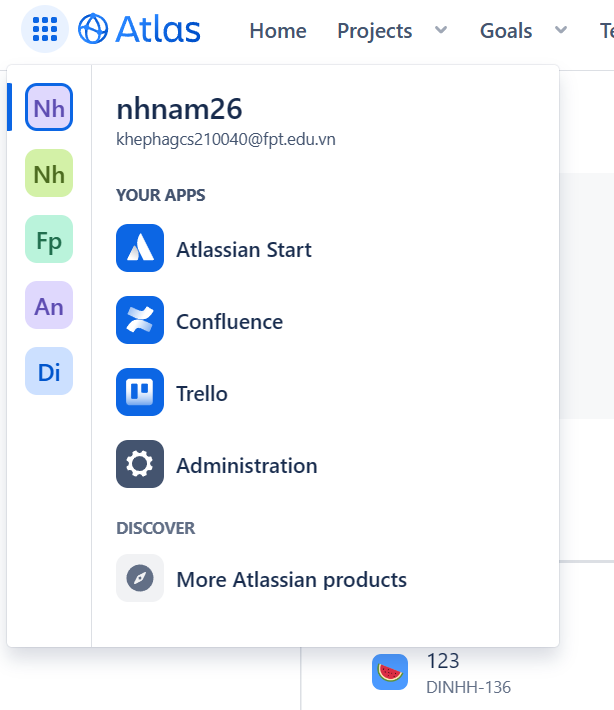Click the khephagcs210040@fpt.edu.vn email text

[225, 139]
